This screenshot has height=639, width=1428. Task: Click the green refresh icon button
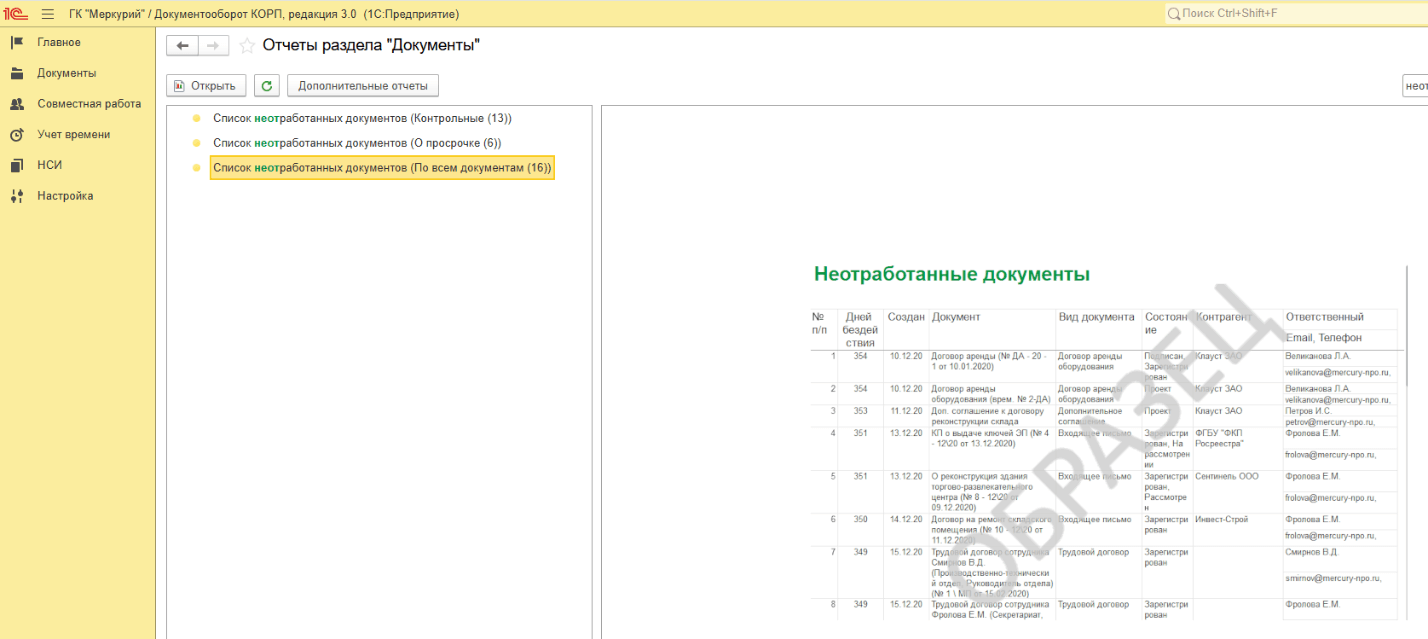coord(266,86)
